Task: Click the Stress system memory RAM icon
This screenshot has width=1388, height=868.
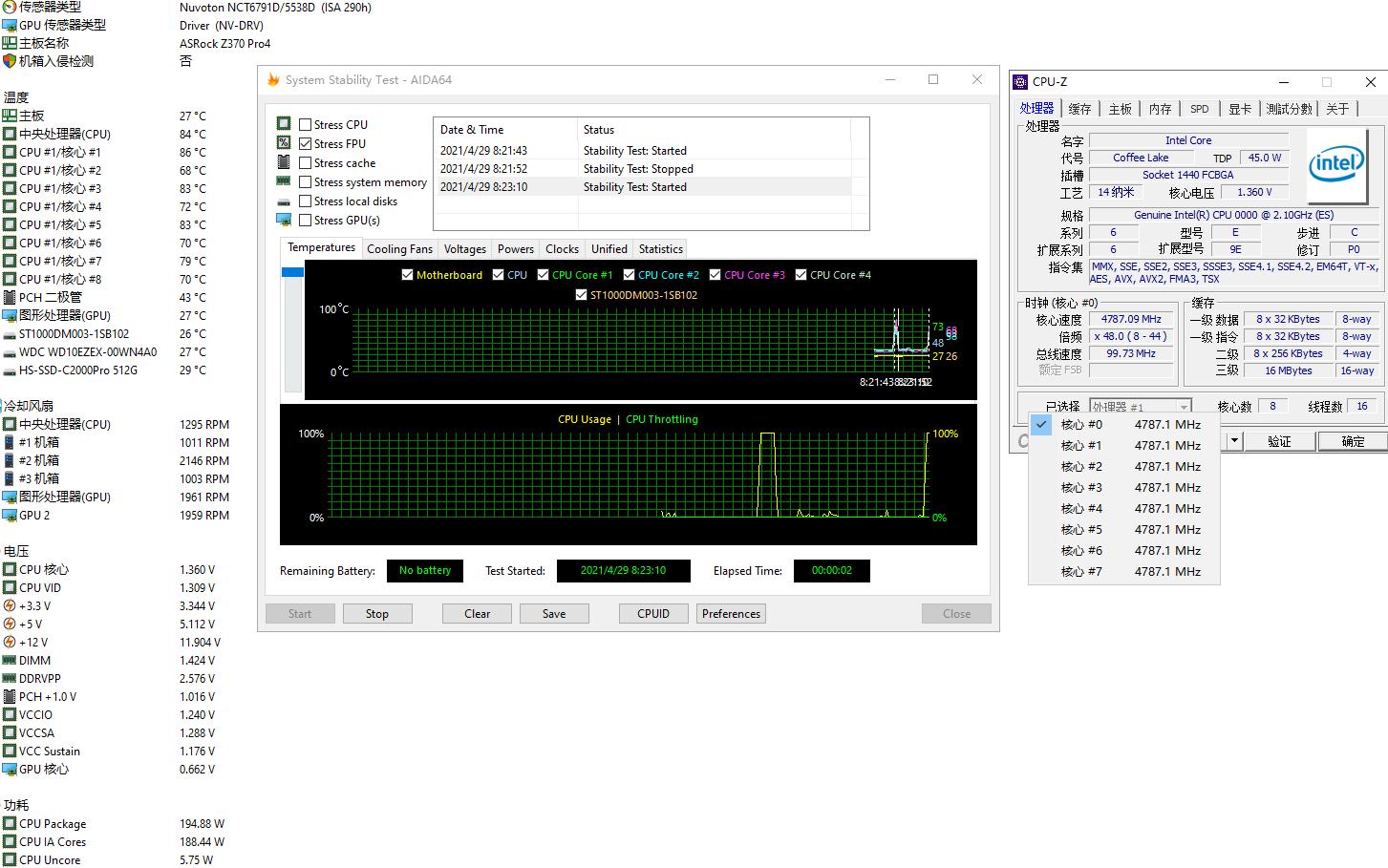Action: tap(283, 180)
